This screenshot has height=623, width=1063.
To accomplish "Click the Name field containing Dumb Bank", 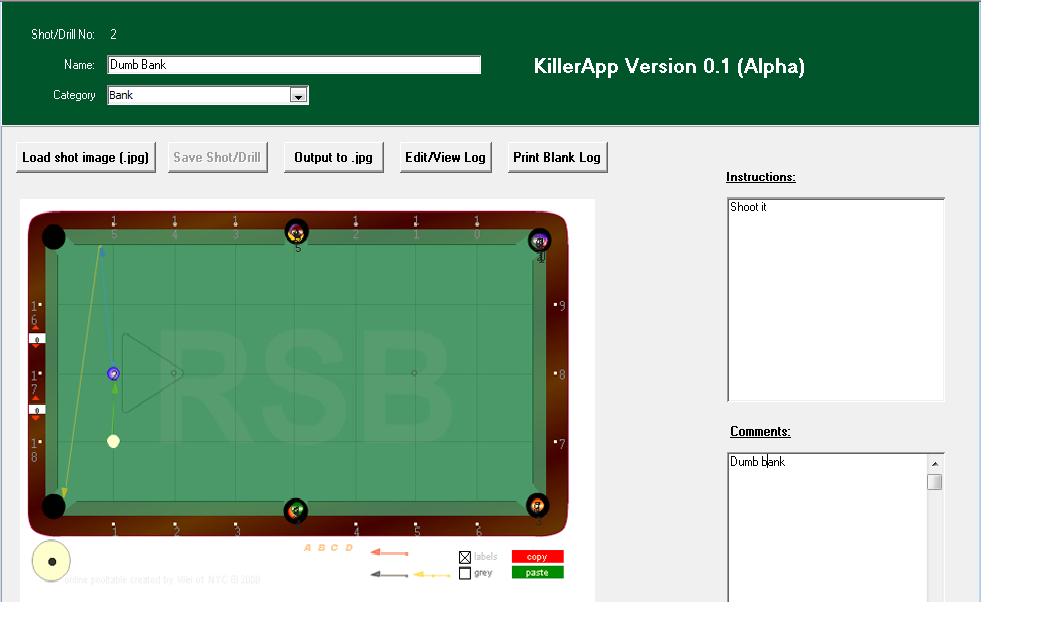I will pos(294,65).
